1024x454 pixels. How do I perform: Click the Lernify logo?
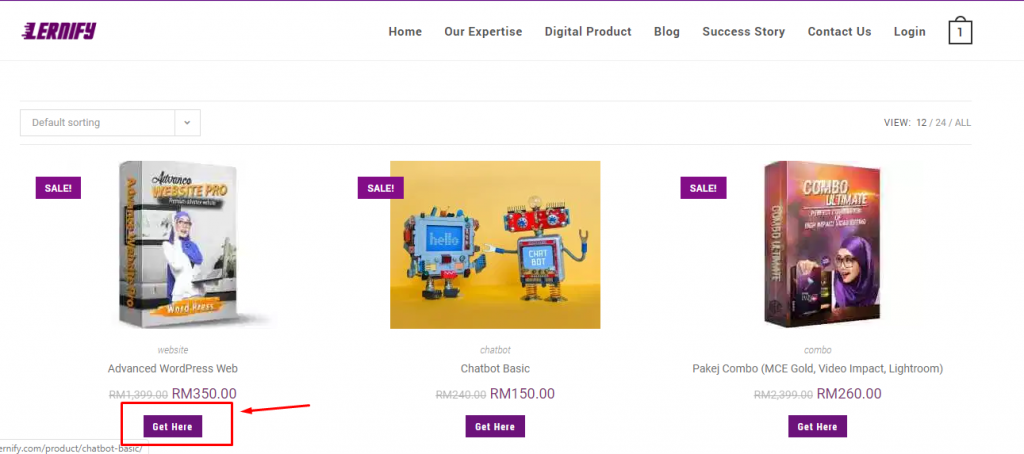click(59, 31)
